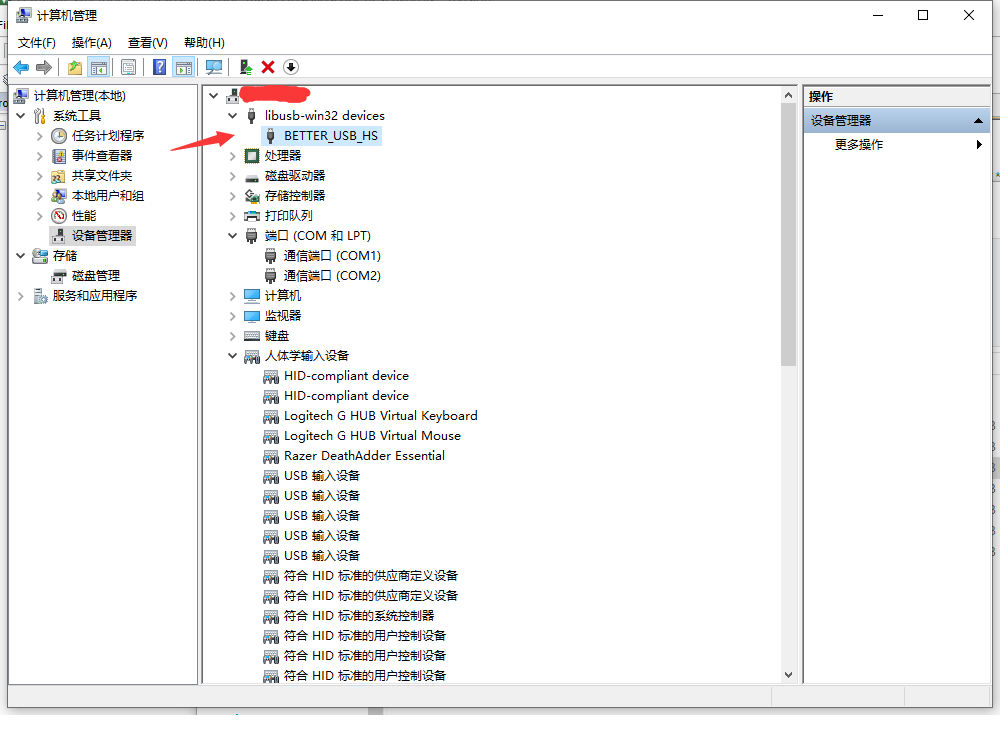The image size is (1008, 756).
Task: Click the blue help question mark icon
Action: pos(159,67)
